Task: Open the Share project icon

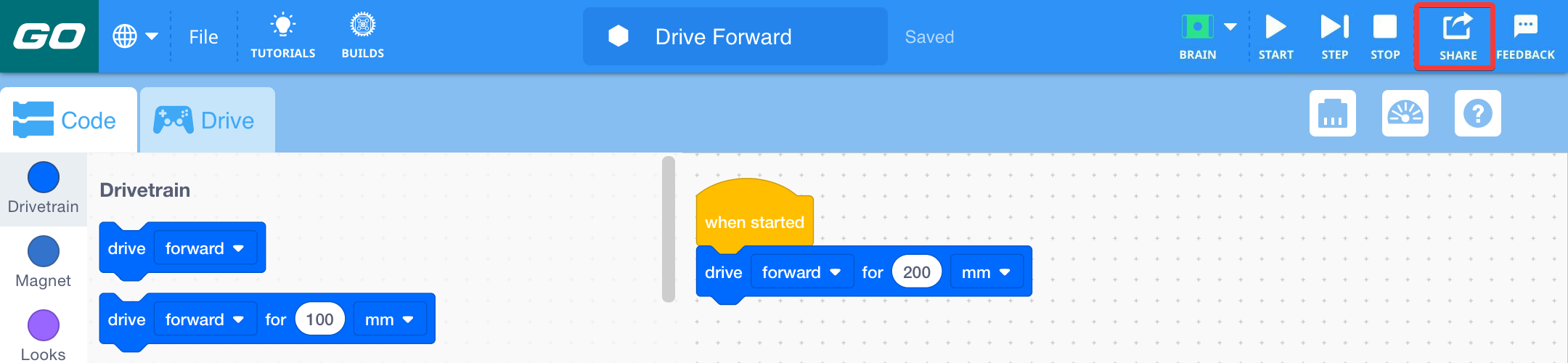Action: click(1457, 28)
